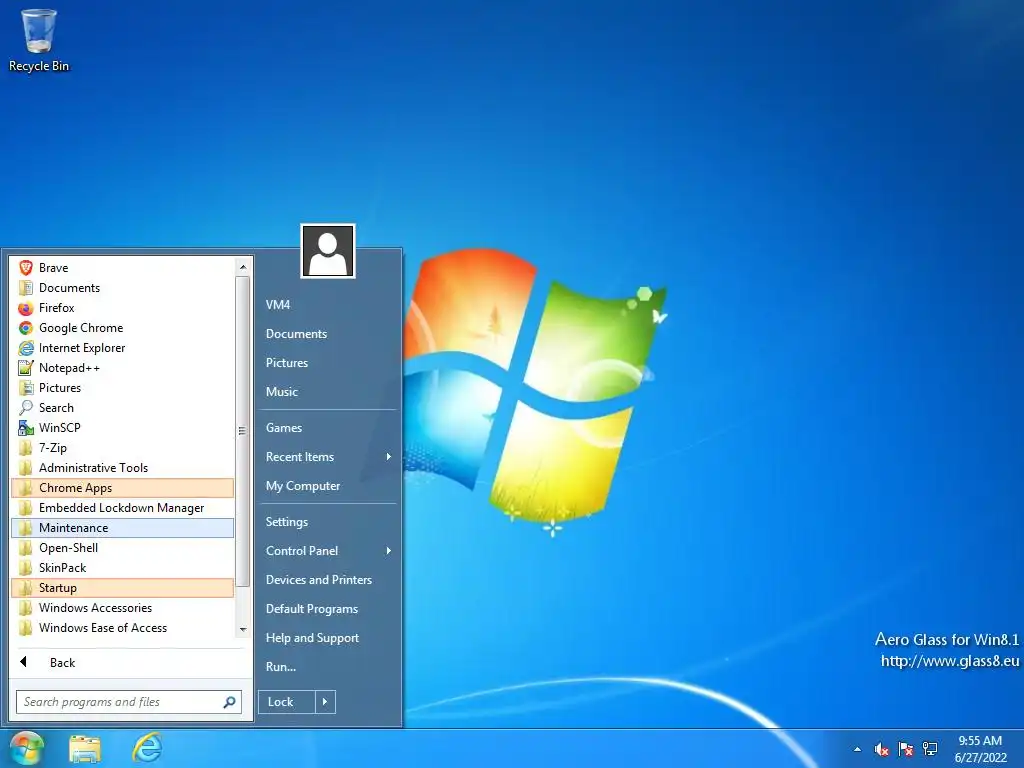Click the Search programs and files field

coord(129,702)
